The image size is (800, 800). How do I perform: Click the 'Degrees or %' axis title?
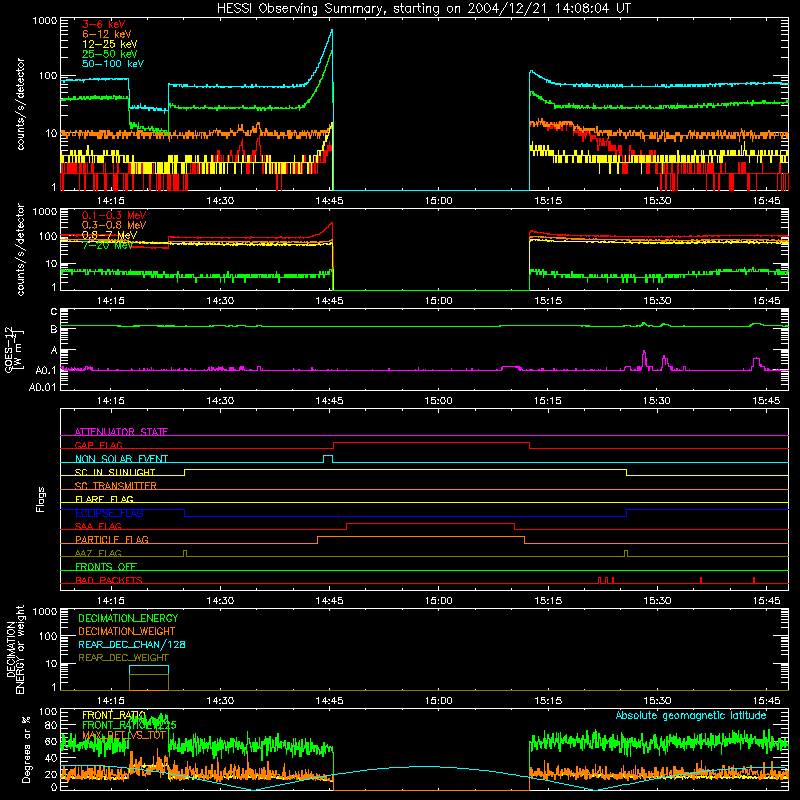[26, 749]
